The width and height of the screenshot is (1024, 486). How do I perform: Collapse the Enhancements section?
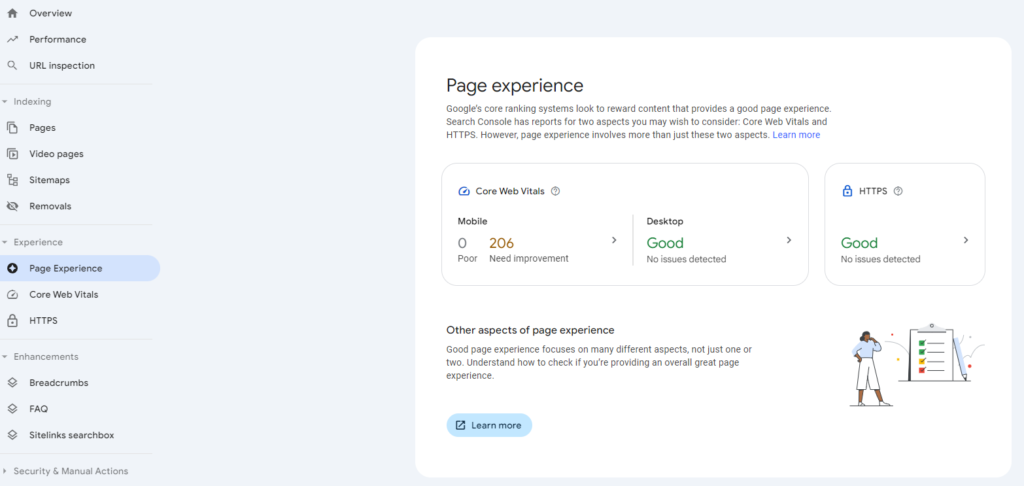coord(5,357)
